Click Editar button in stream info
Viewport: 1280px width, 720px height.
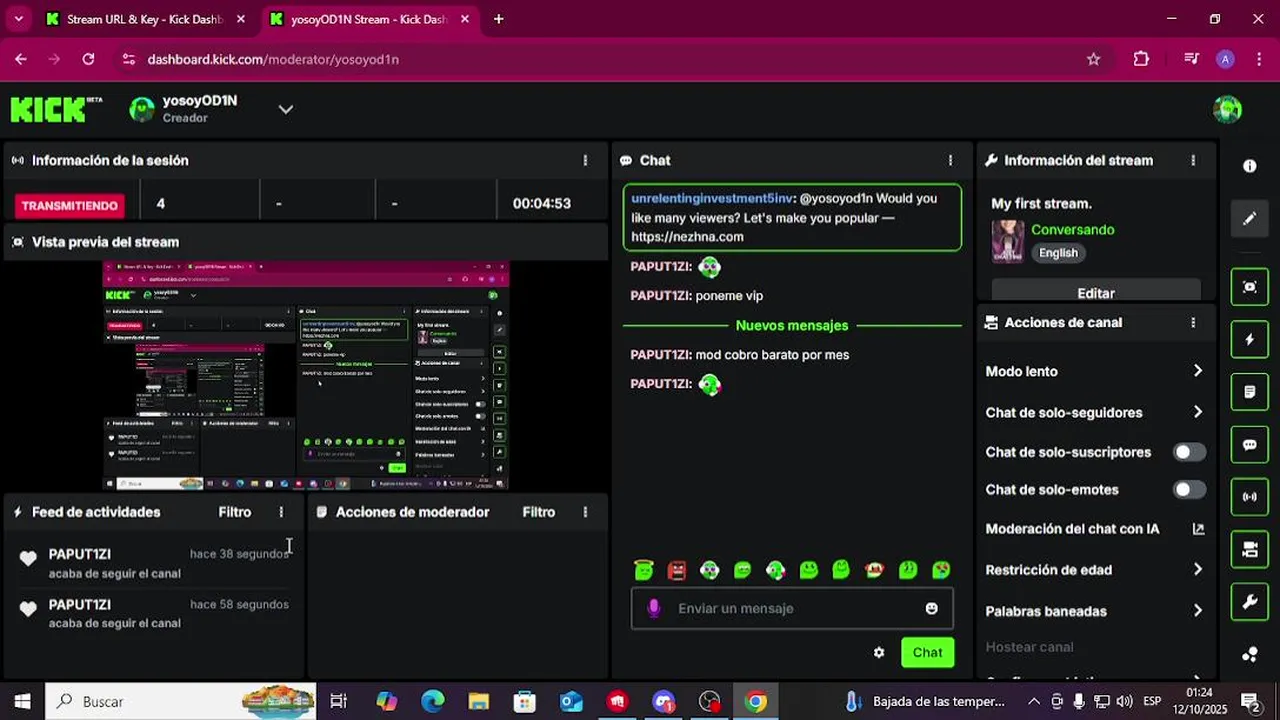[1096, 292]
